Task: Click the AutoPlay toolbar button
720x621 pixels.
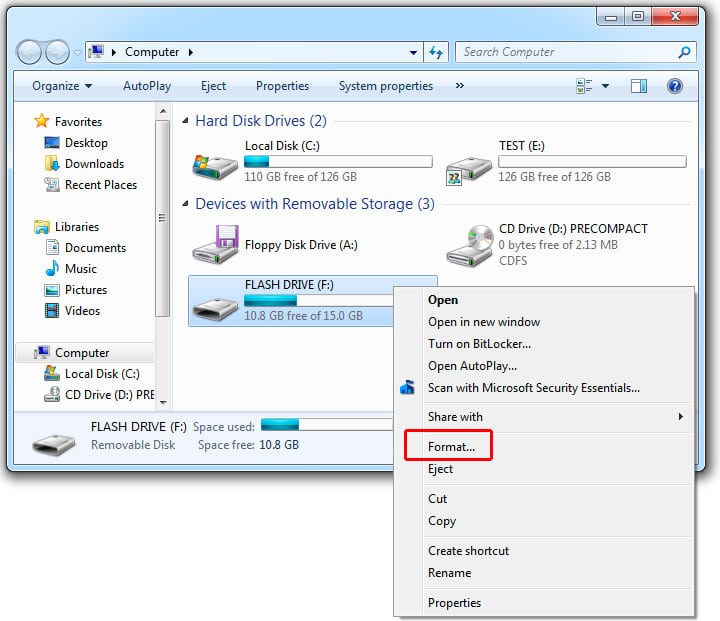Action: click(147, 86)
